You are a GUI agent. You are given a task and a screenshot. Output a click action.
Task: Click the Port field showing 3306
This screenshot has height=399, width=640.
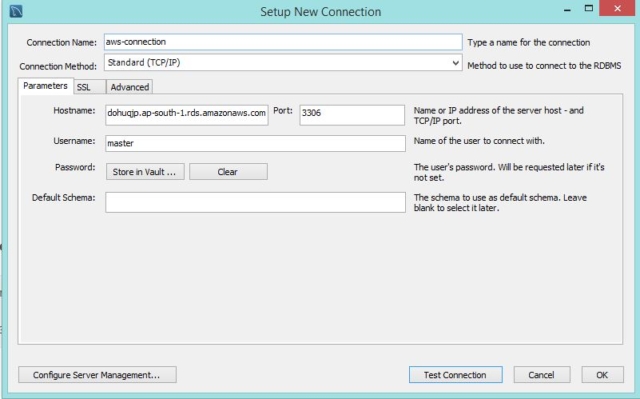(x=352, y=115)
